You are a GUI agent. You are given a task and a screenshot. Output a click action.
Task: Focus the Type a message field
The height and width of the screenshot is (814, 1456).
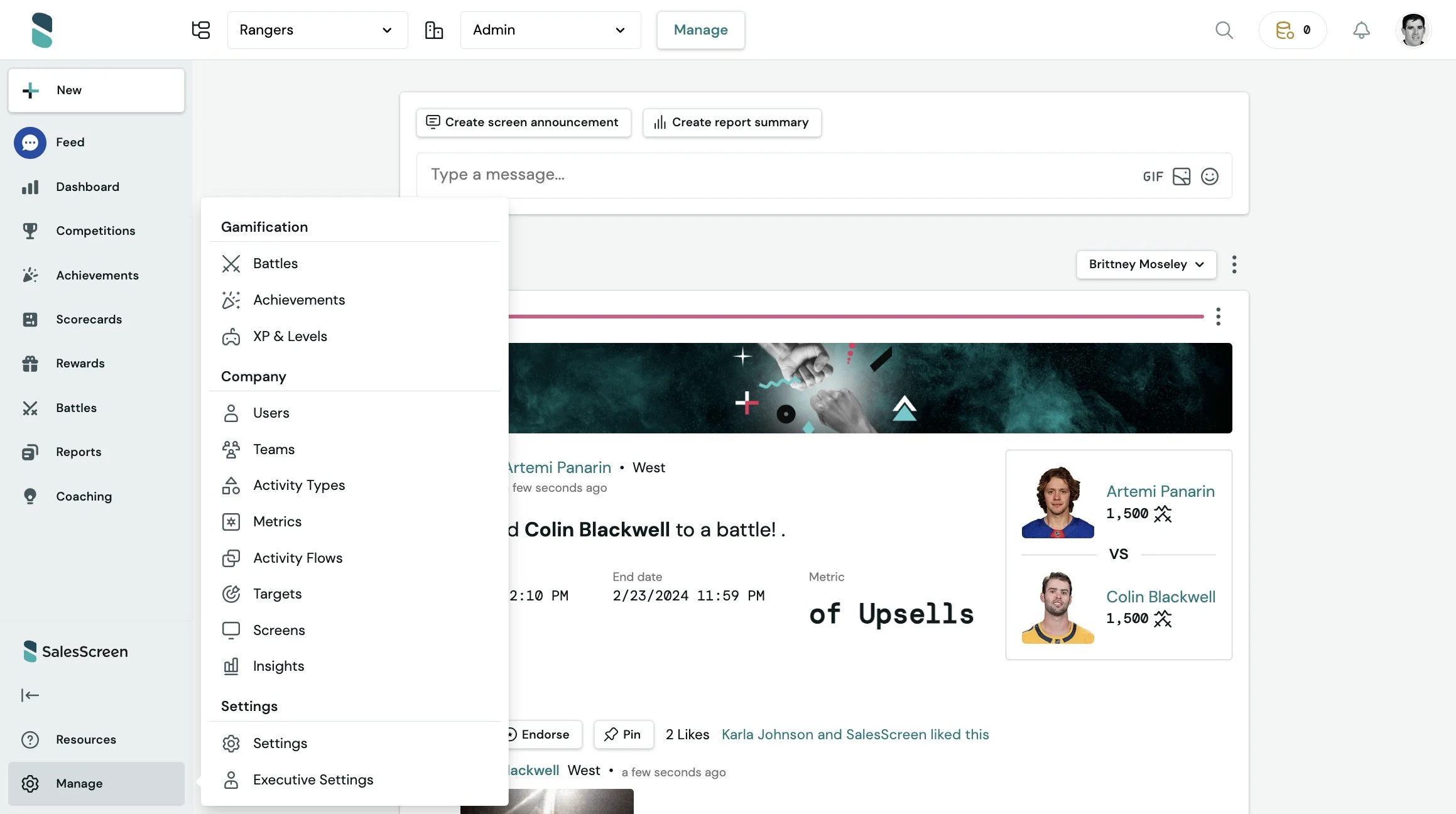[x=779, y=175]
